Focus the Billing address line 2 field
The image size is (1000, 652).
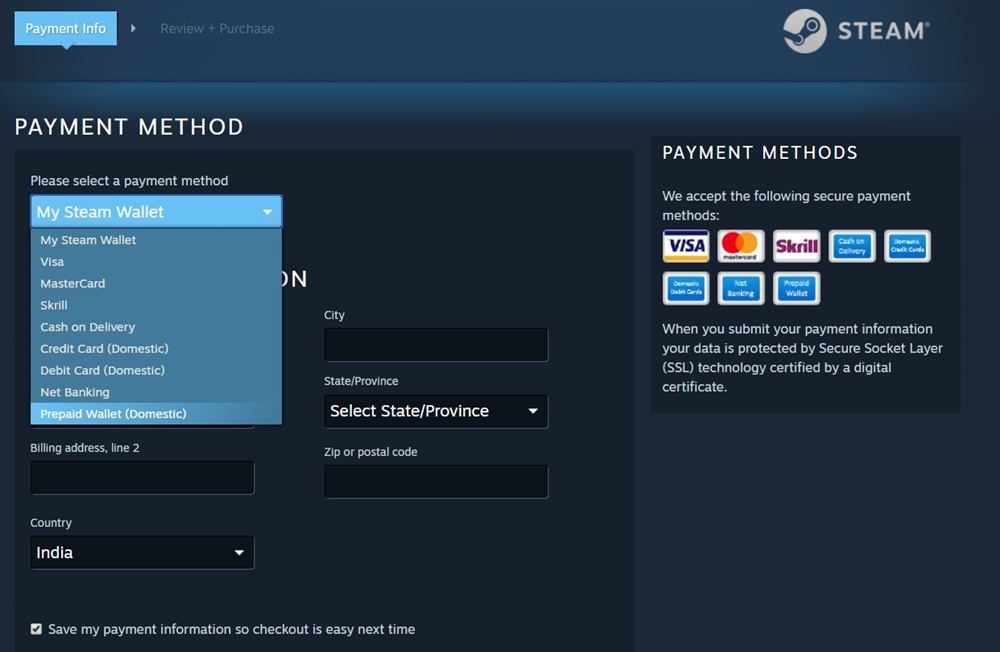(x=142, y=477)
